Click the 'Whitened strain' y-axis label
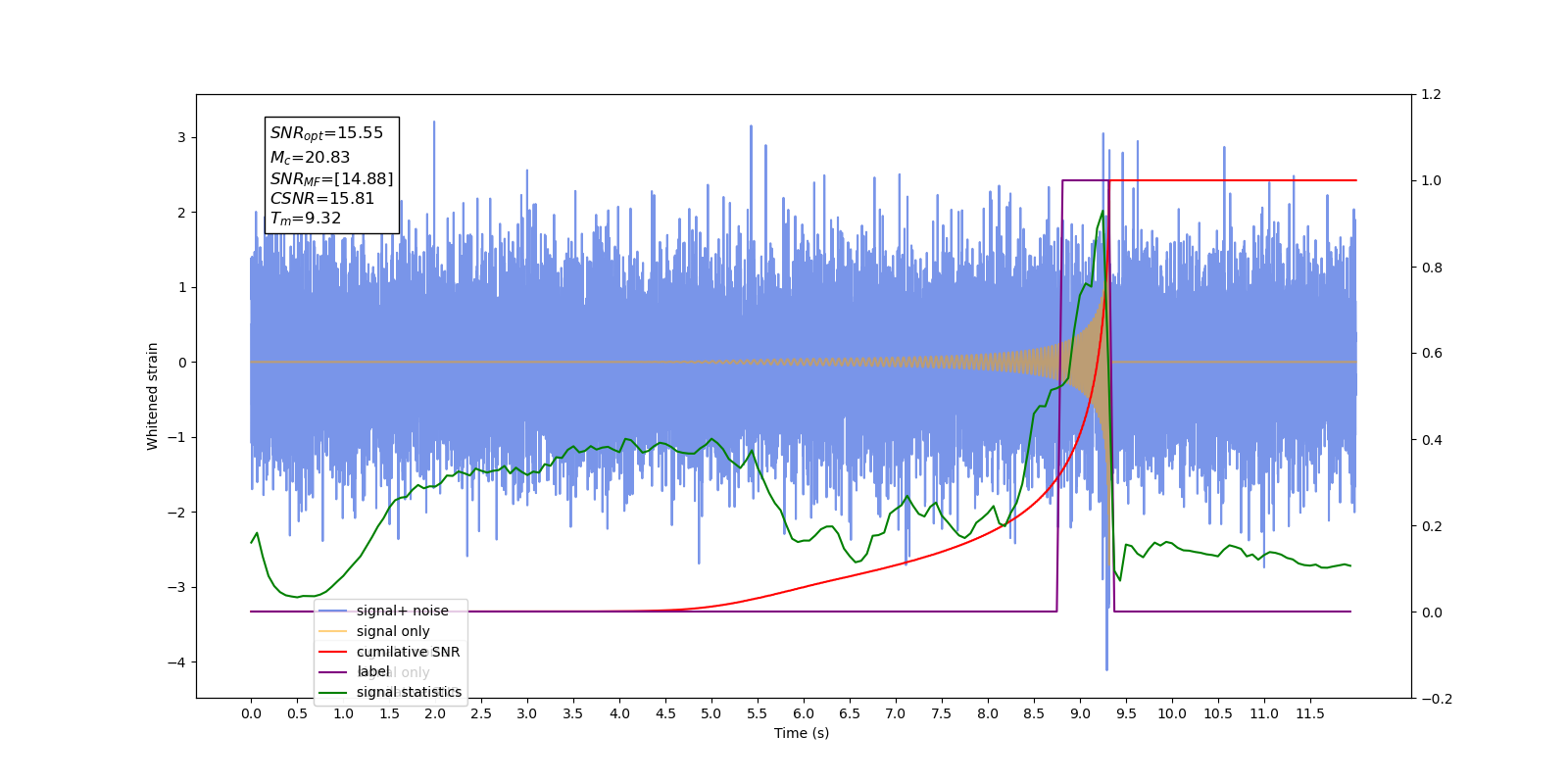 [153, 396]
